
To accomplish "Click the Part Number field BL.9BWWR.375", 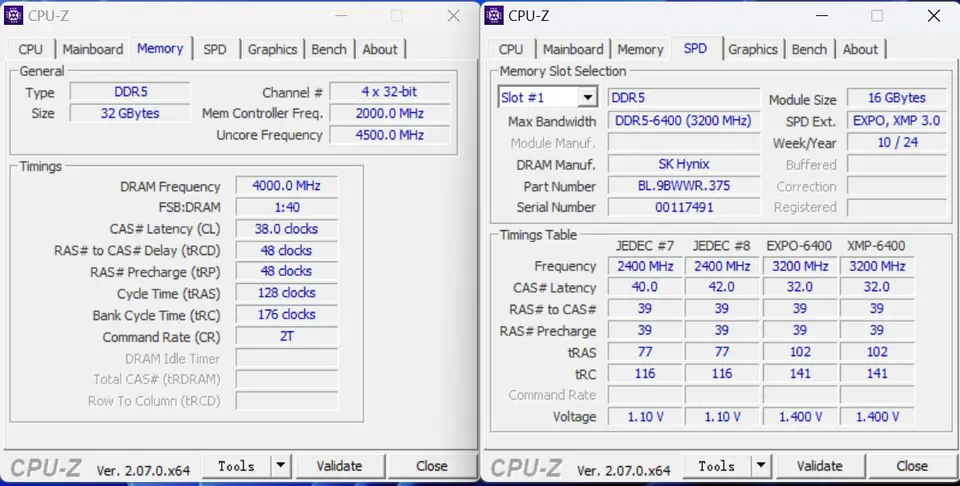I will [684, 185].
